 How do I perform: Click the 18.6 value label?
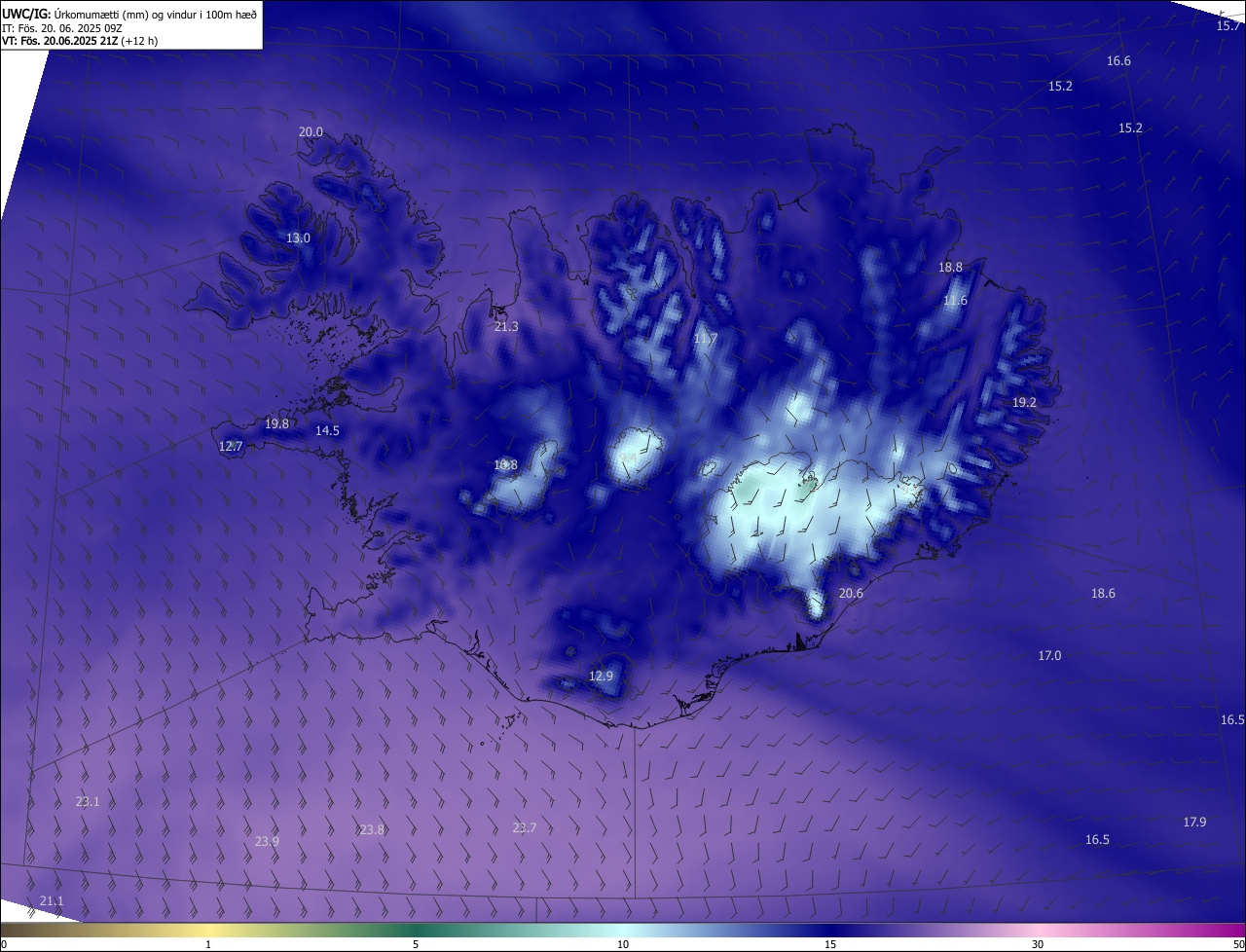point(1103,594)
